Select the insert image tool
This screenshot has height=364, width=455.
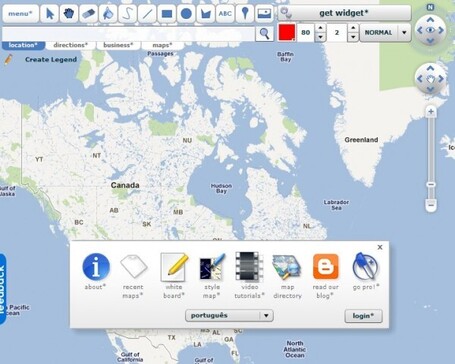(x=264, y=14)
